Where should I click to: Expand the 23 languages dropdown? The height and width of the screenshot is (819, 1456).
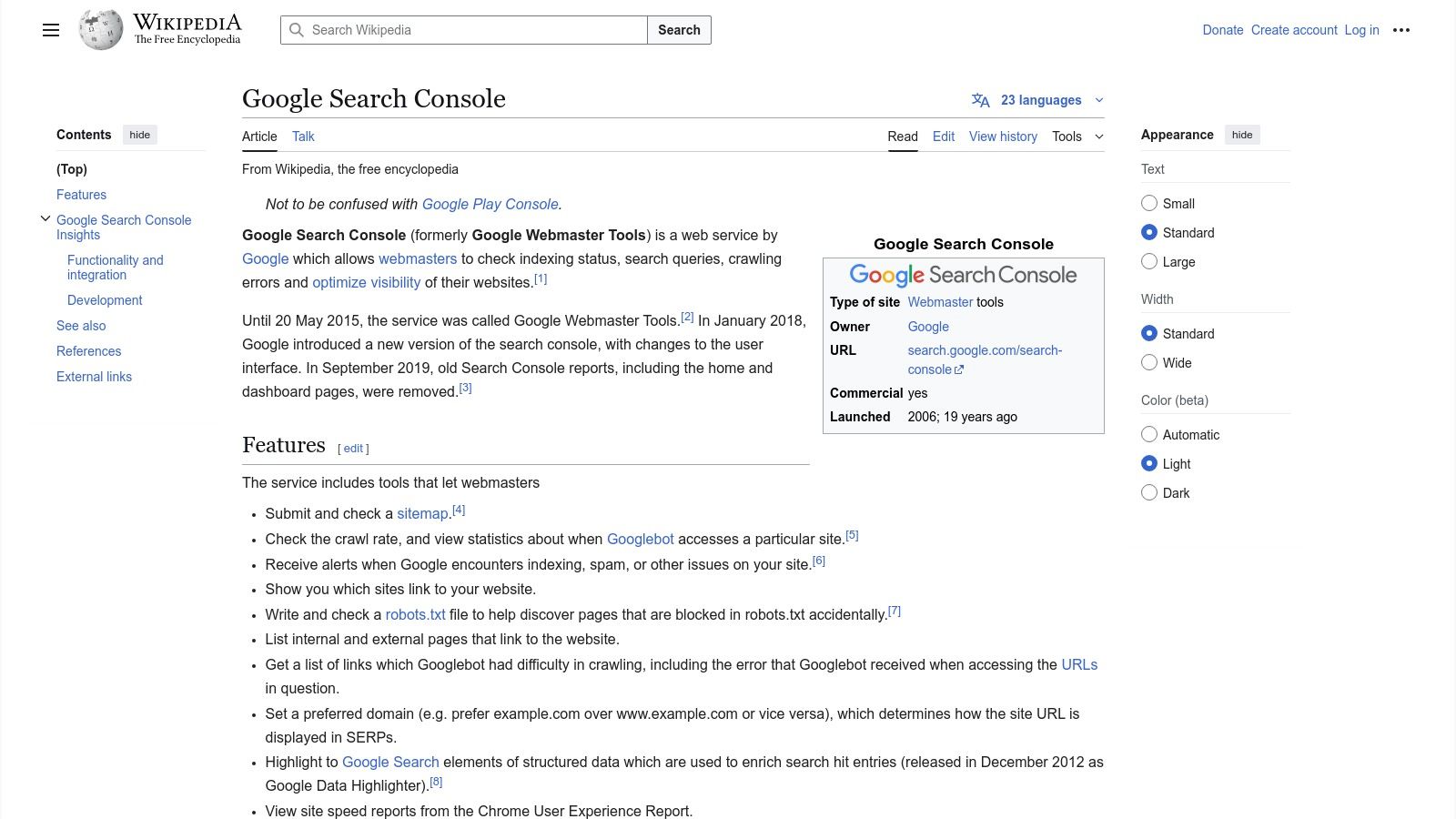(1038, 100)
